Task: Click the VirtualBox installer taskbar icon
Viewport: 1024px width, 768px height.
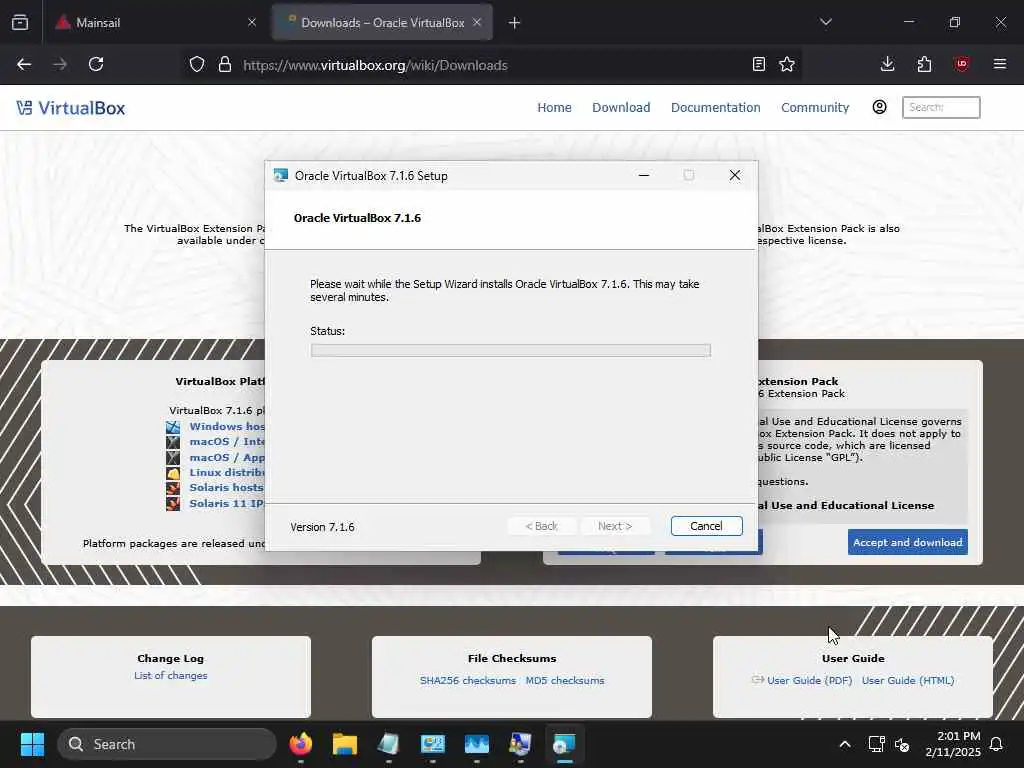Action: [x=564, y=744]
